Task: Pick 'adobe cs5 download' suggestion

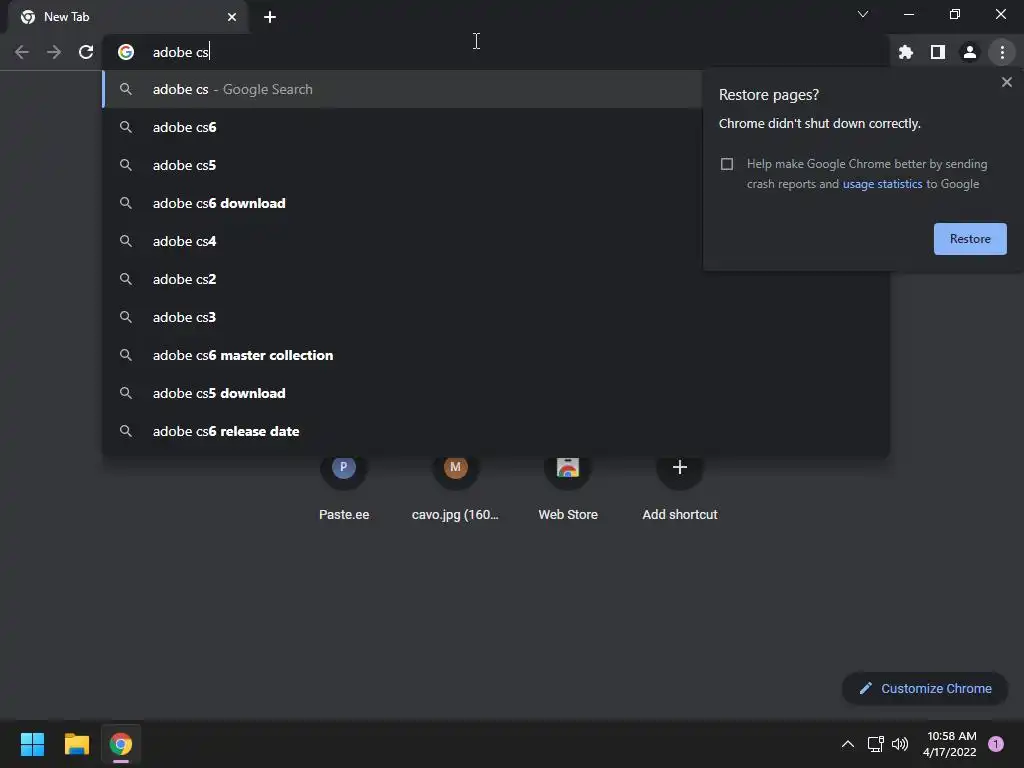Action: [496, 393]
